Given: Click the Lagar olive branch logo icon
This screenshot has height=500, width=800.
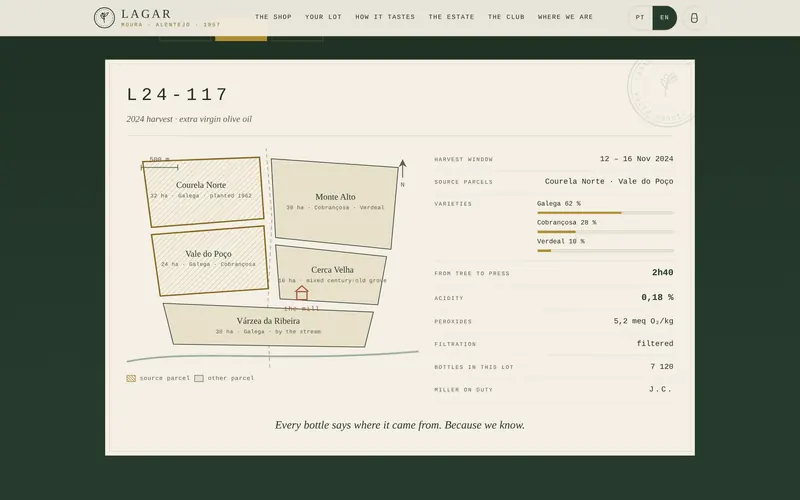Looking at the screenshot, I should [104, 18].
